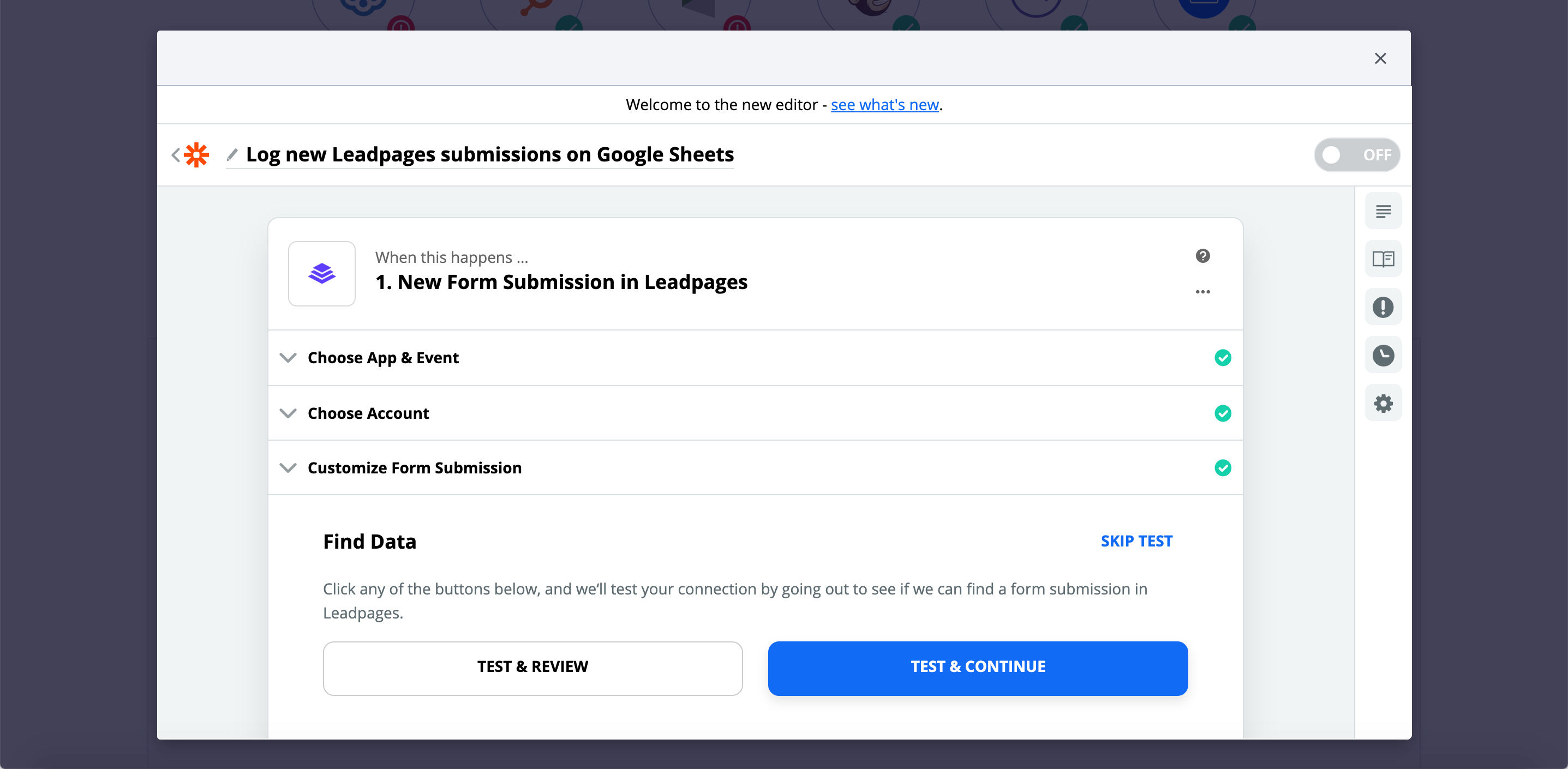Screen dimensions: 1568x769
Task: Open the Zap notes panel
Action: point(1383,211)
